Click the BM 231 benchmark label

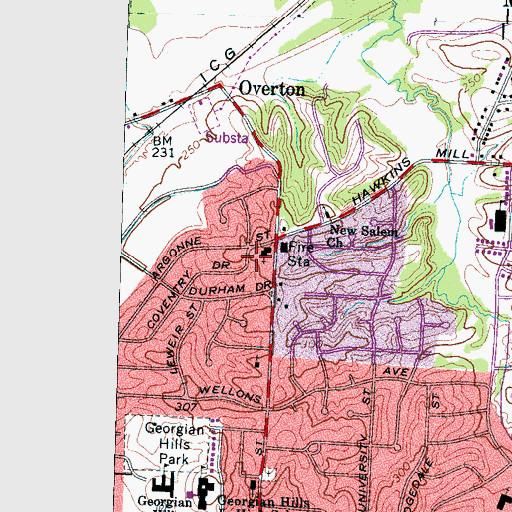click(163, 147)
